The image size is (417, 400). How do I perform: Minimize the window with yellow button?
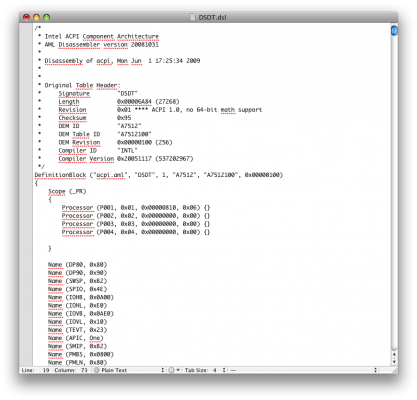tap(36, 17)
